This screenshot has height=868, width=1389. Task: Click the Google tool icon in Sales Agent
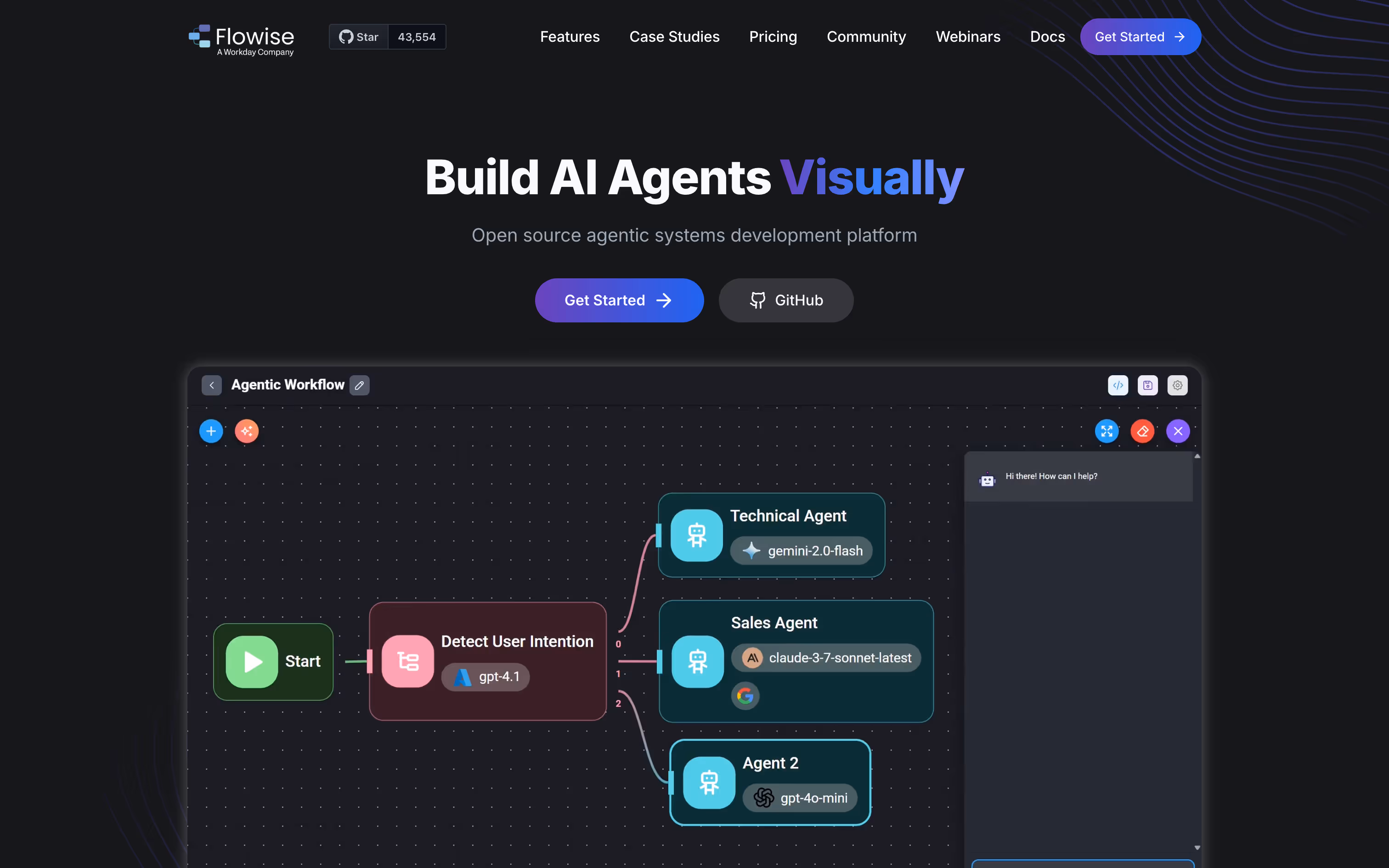(745, 696)
